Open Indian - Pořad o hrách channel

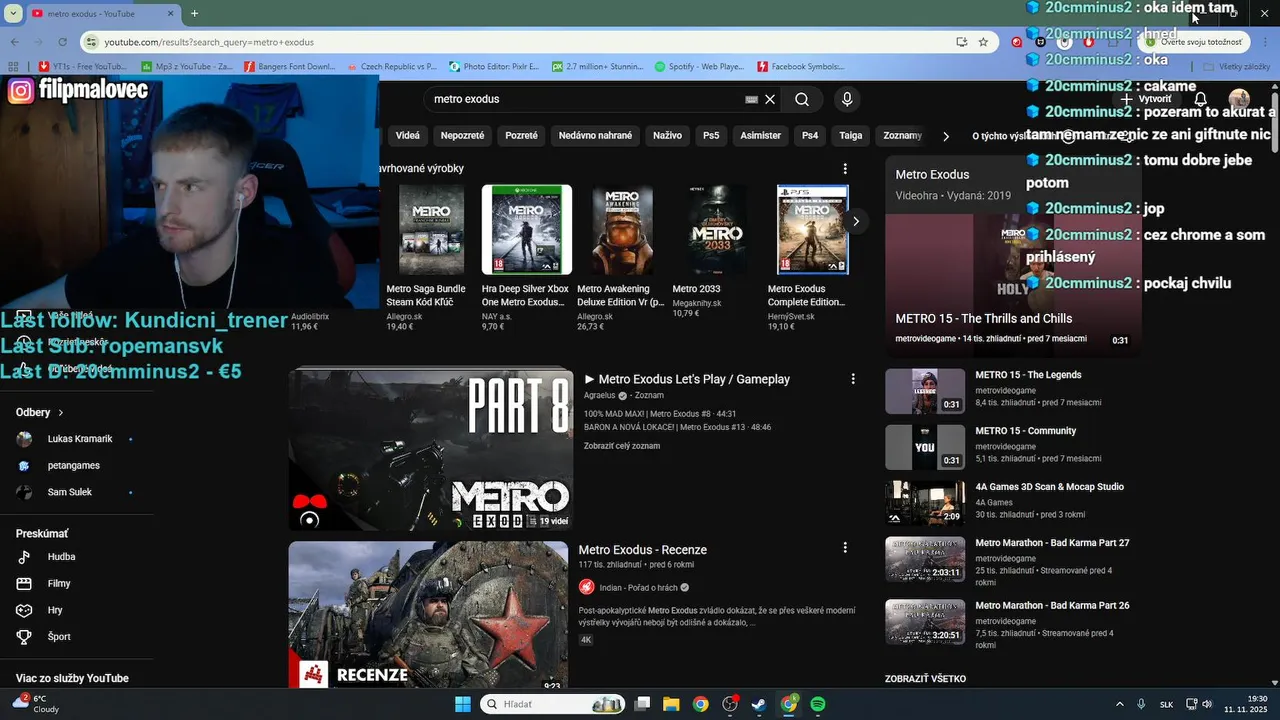637,588
